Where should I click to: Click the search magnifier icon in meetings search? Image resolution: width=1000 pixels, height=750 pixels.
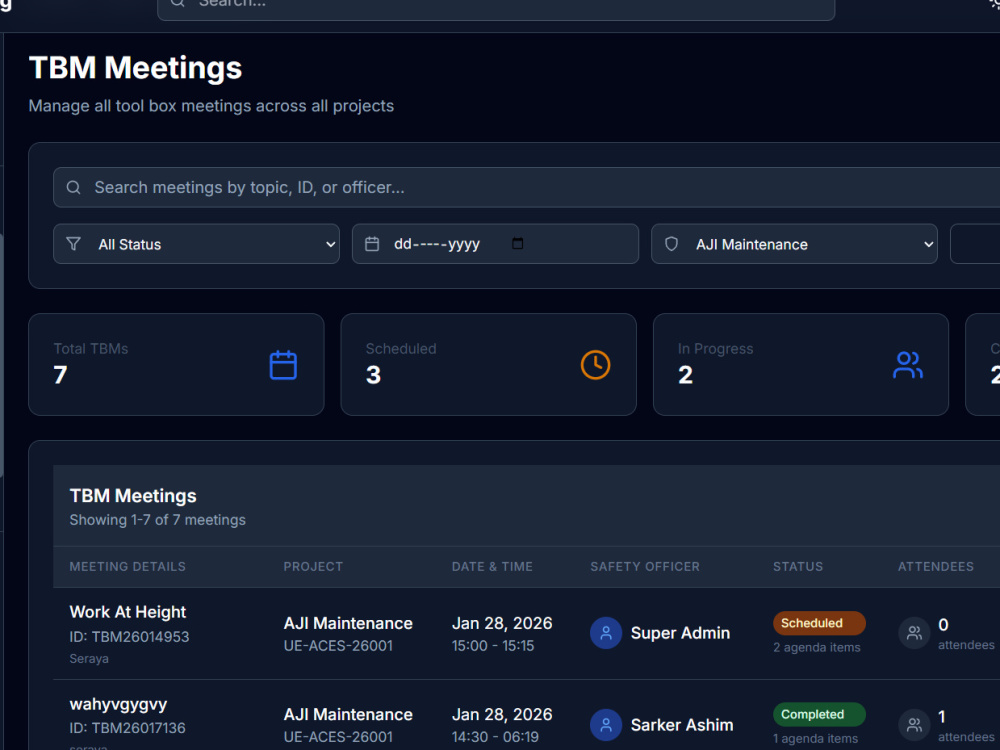click(73, 188)
